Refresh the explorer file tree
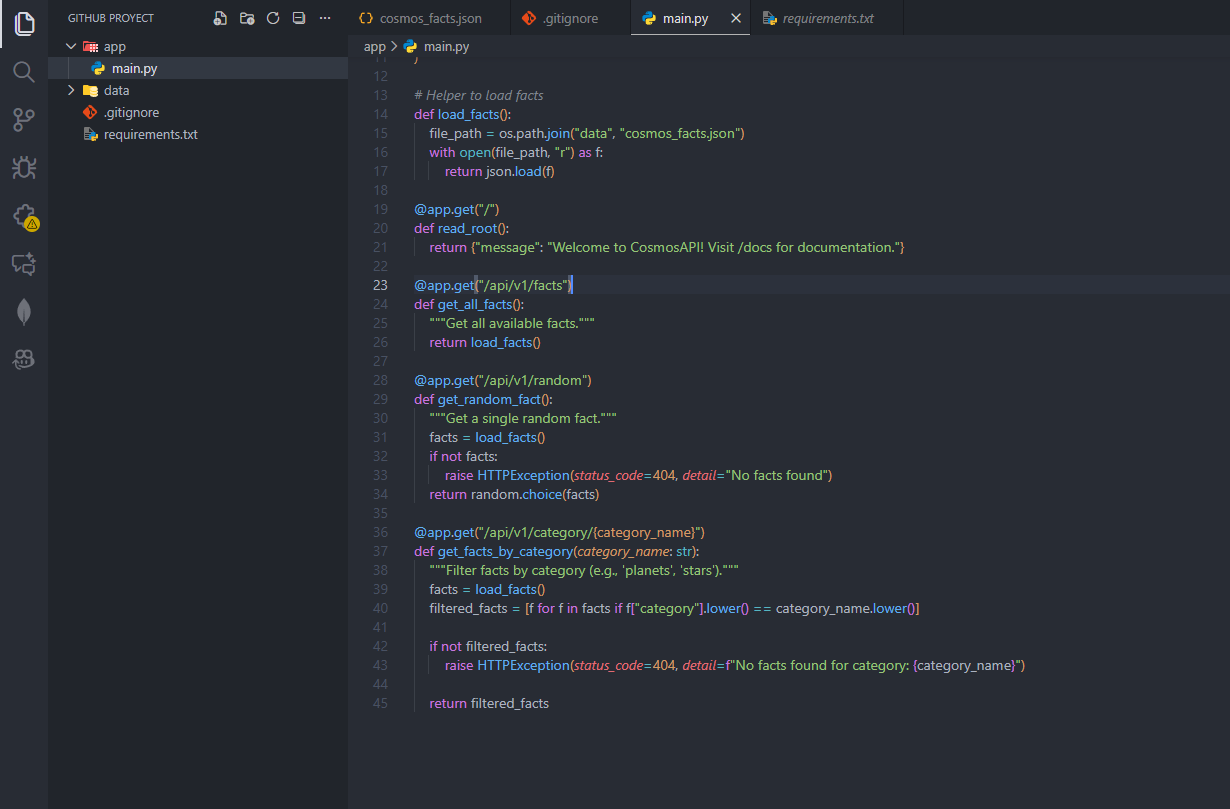The image size is (1230, 809). coord(272,18)
